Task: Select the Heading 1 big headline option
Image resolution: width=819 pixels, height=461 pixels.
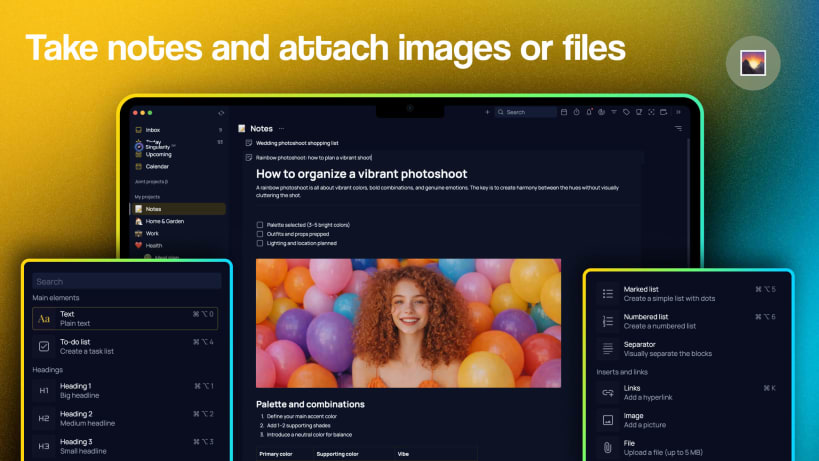Action: point(125,391)
